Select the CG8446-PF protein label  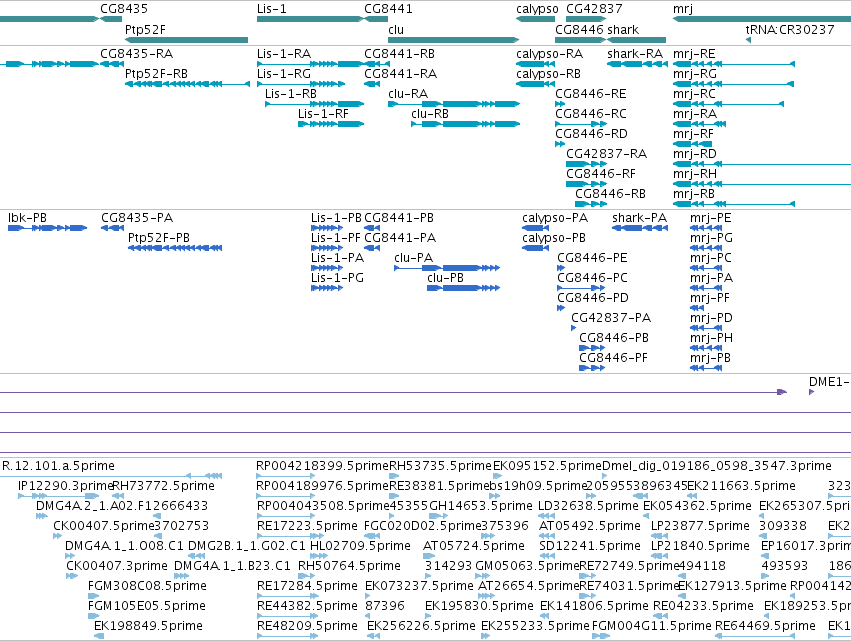point(613,358)
